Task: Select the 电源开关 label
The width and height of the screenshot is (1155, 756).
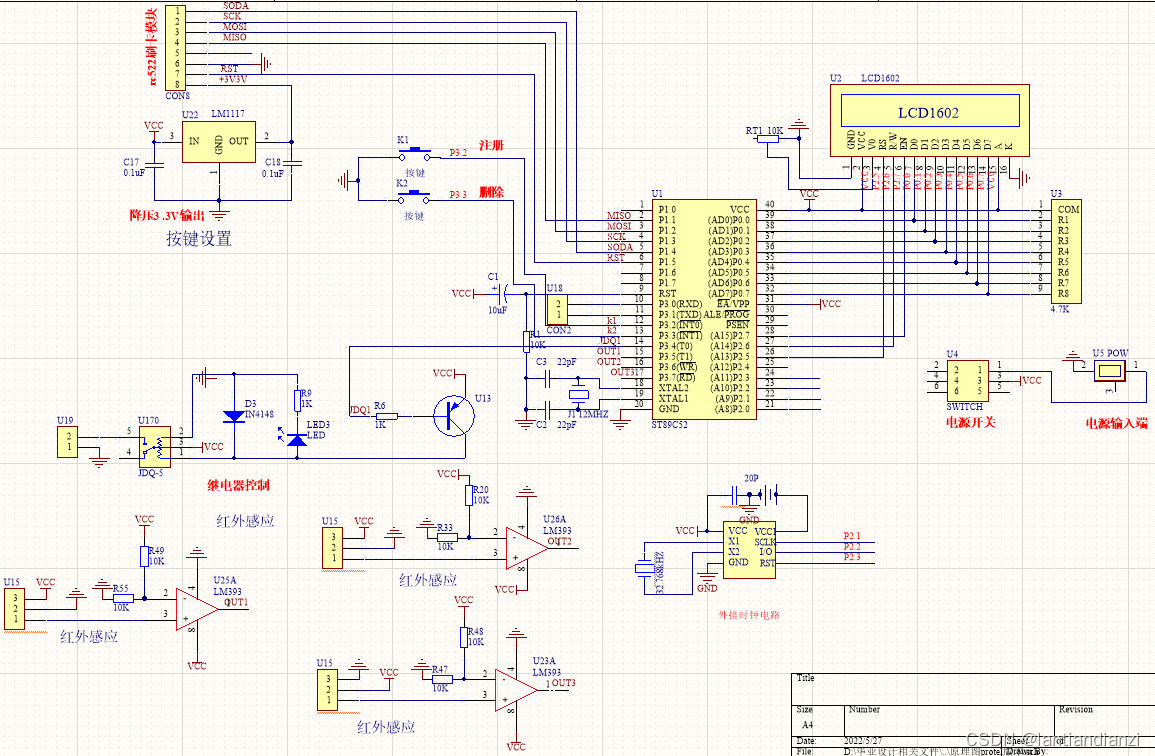Action: [971, 422]
